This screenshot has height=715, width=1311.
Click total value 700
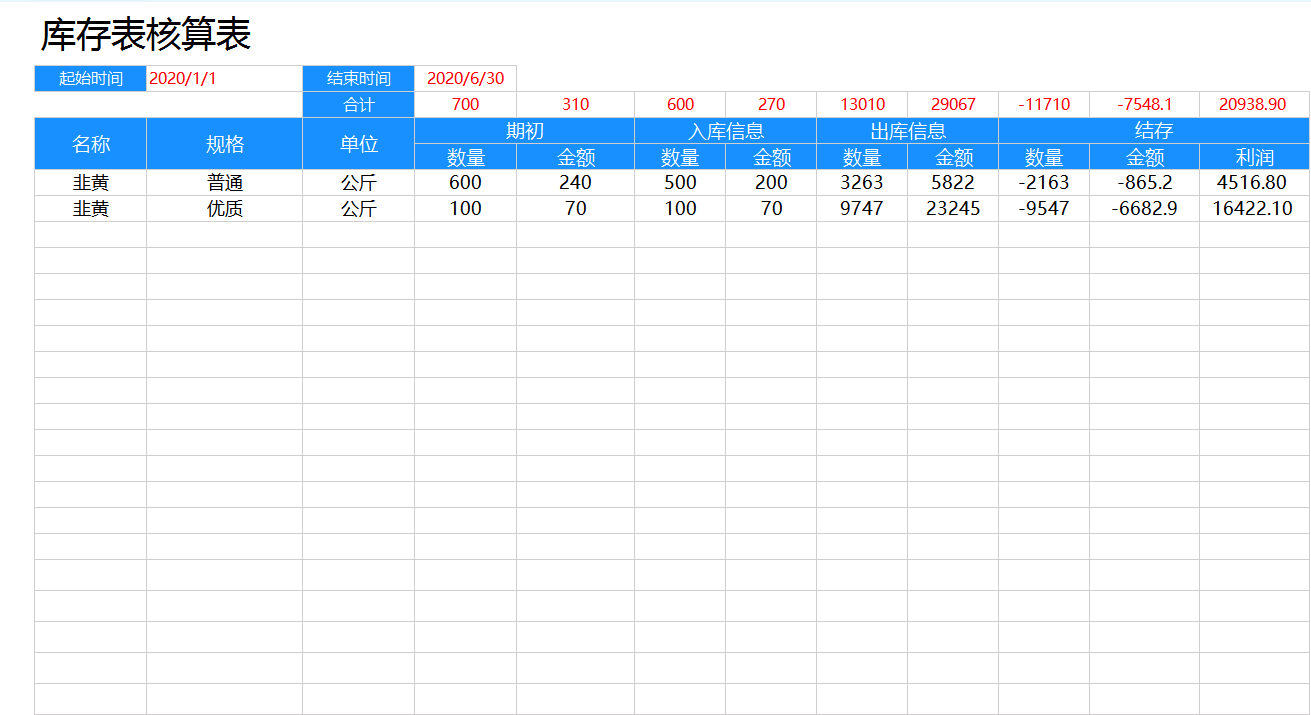(x=465, y=104)
